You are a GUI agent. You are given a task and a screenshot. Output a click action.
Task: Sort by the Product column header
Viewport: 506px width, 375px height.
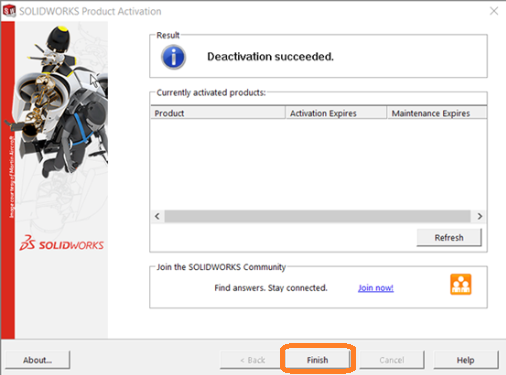click(x=218, y=113)
